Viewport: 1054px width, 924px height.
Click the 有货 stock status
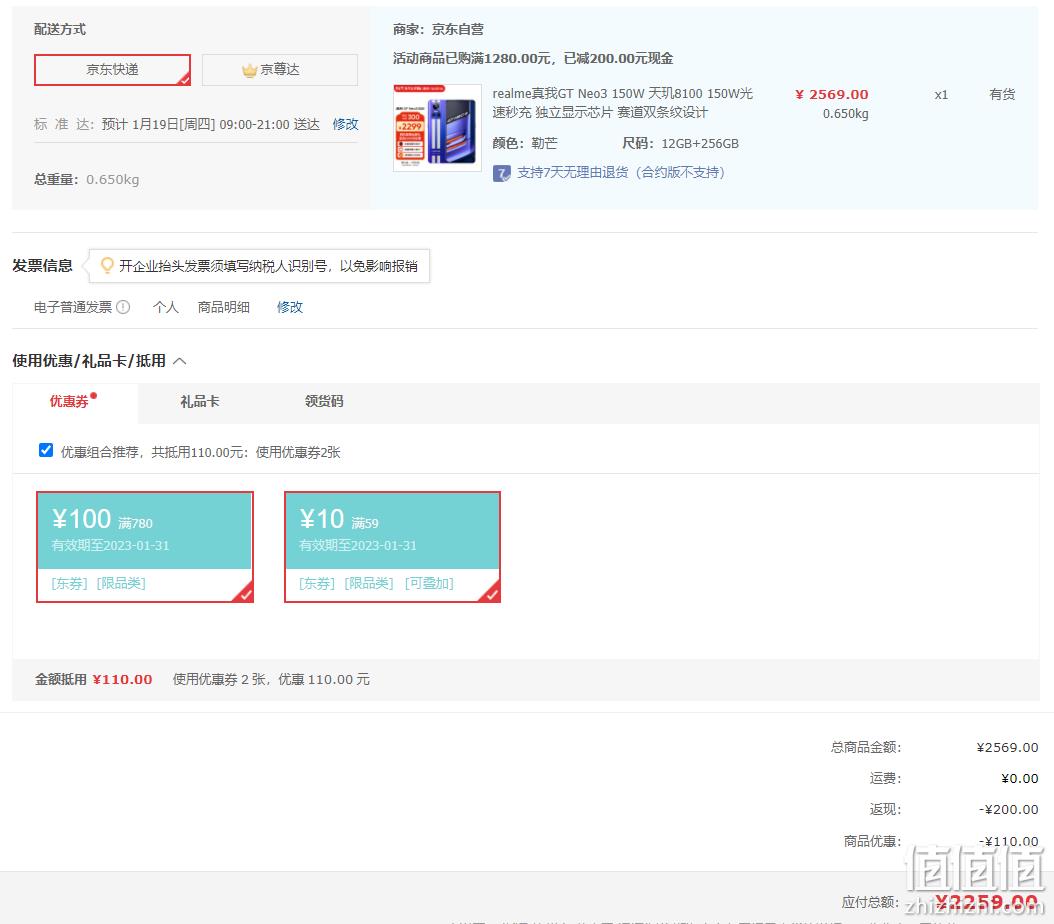click(x=1002, y=94)
